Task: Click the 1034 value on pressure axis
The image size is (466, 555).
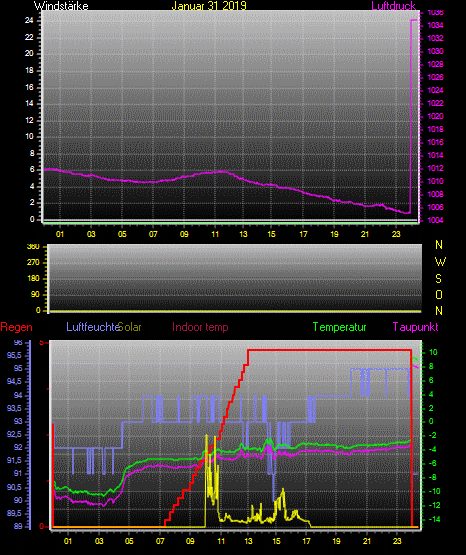Action: tap(435, 25)
